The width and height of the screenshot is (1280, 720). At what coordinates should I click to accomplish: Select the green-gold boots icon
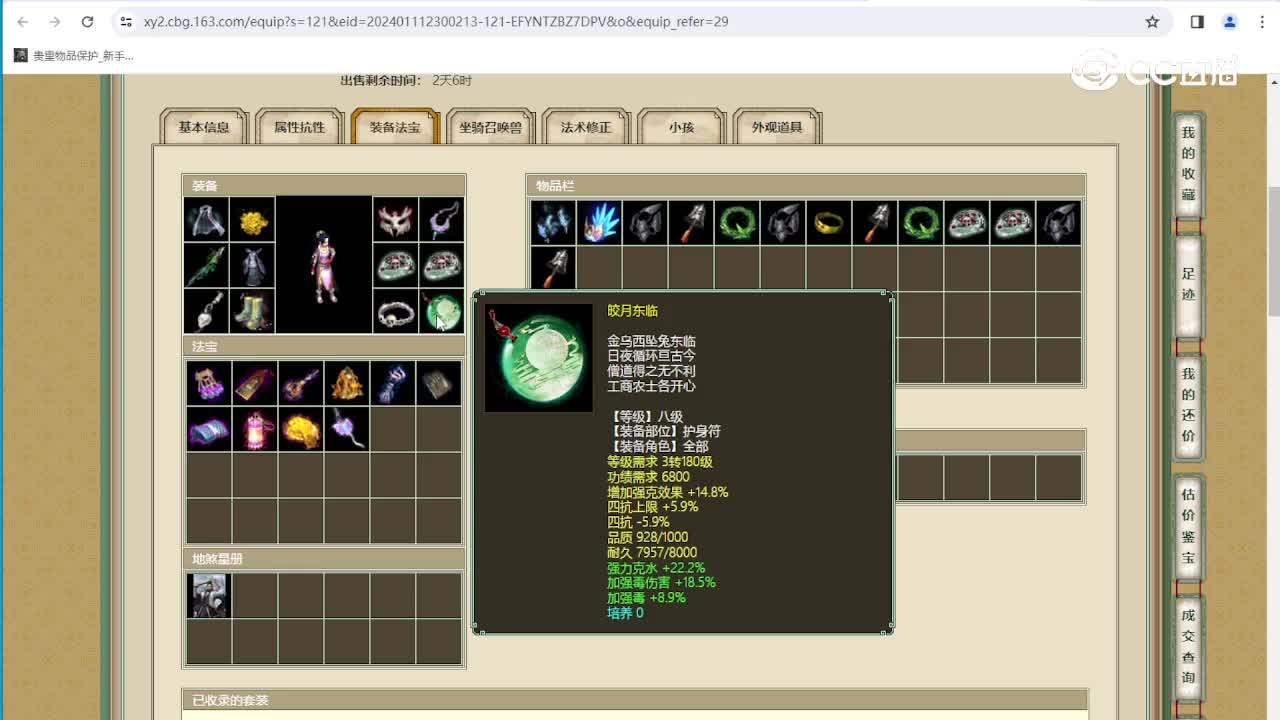252,311
